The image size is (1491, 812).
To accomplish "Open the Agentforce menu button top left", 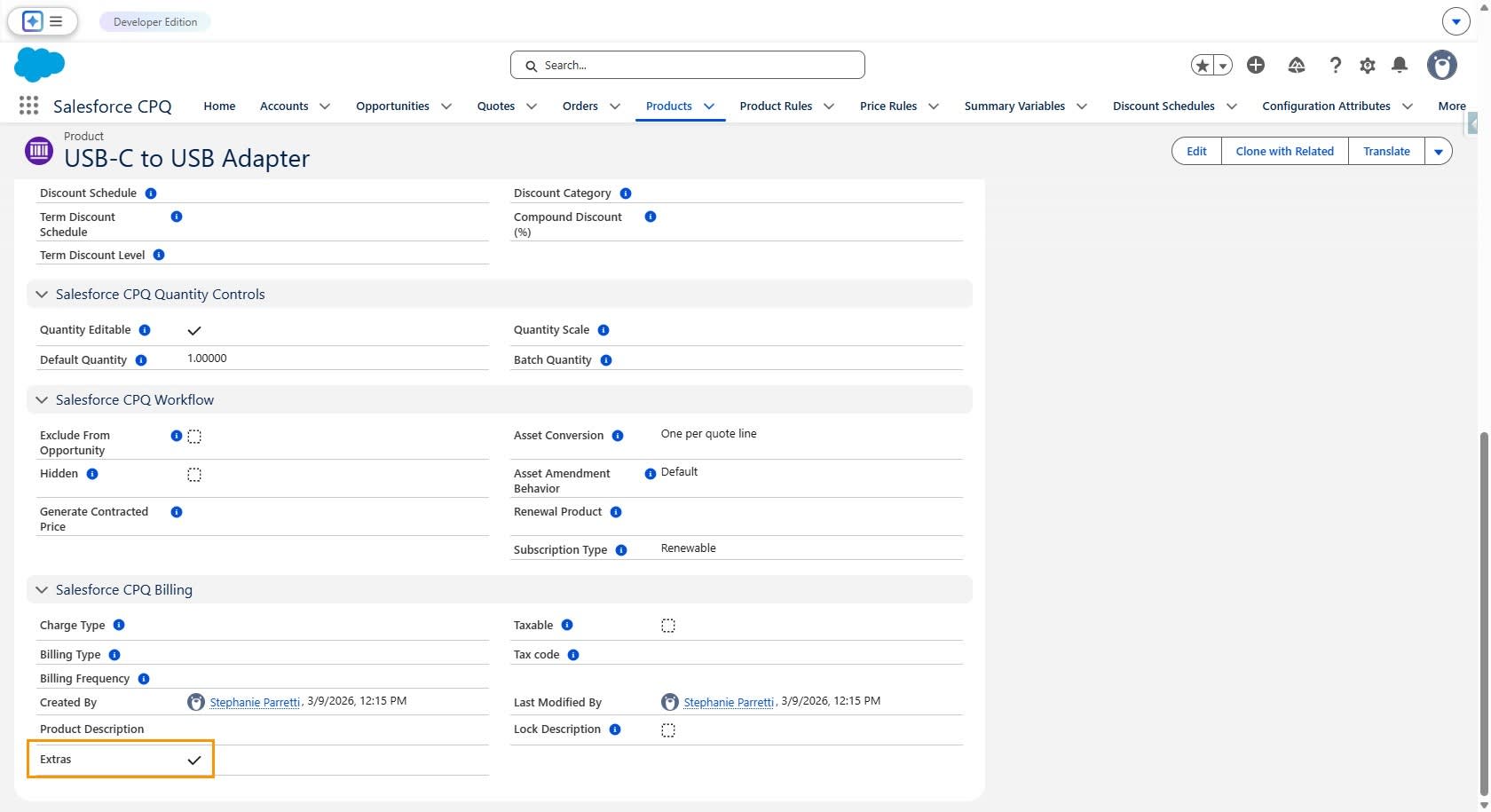I will pyautogui.click(x=43, y=21).
